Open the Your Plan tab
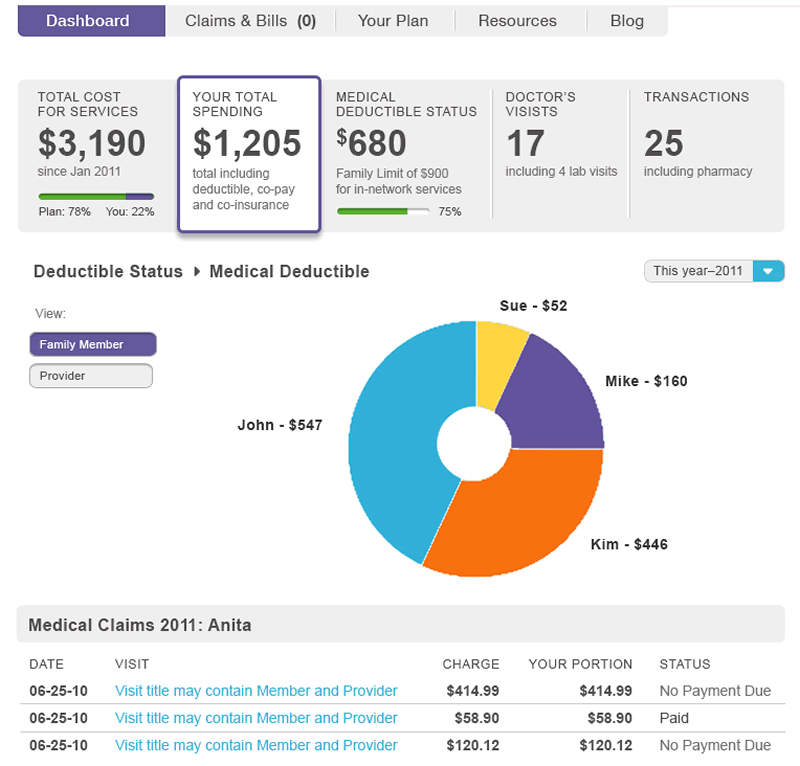 point(393,21)
